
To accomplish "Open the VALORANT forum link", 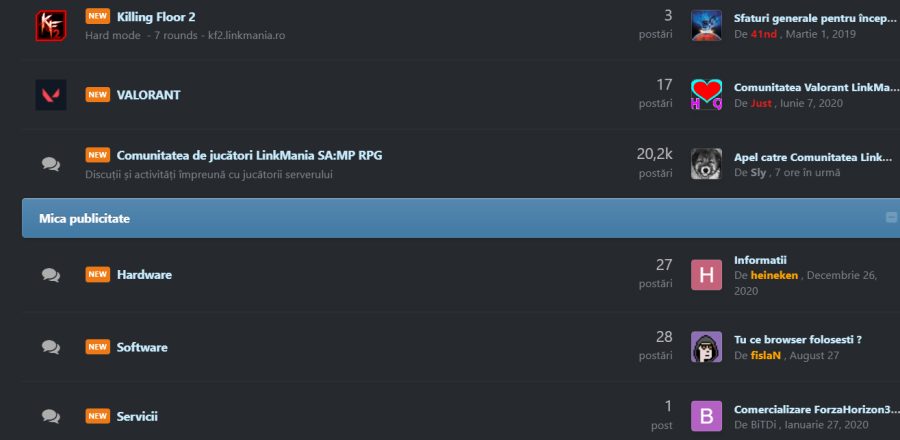I will click(148, 95).
